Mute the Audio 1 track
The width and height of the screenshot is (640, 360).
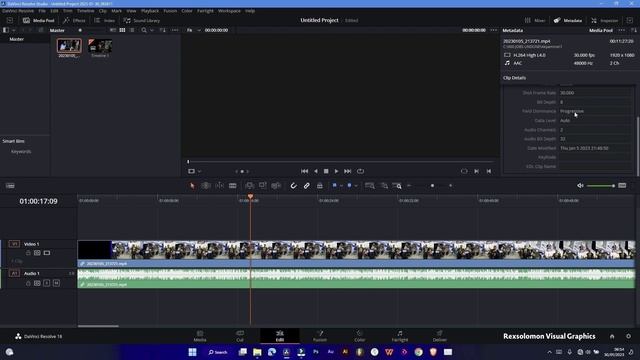(x=56, y=283)
